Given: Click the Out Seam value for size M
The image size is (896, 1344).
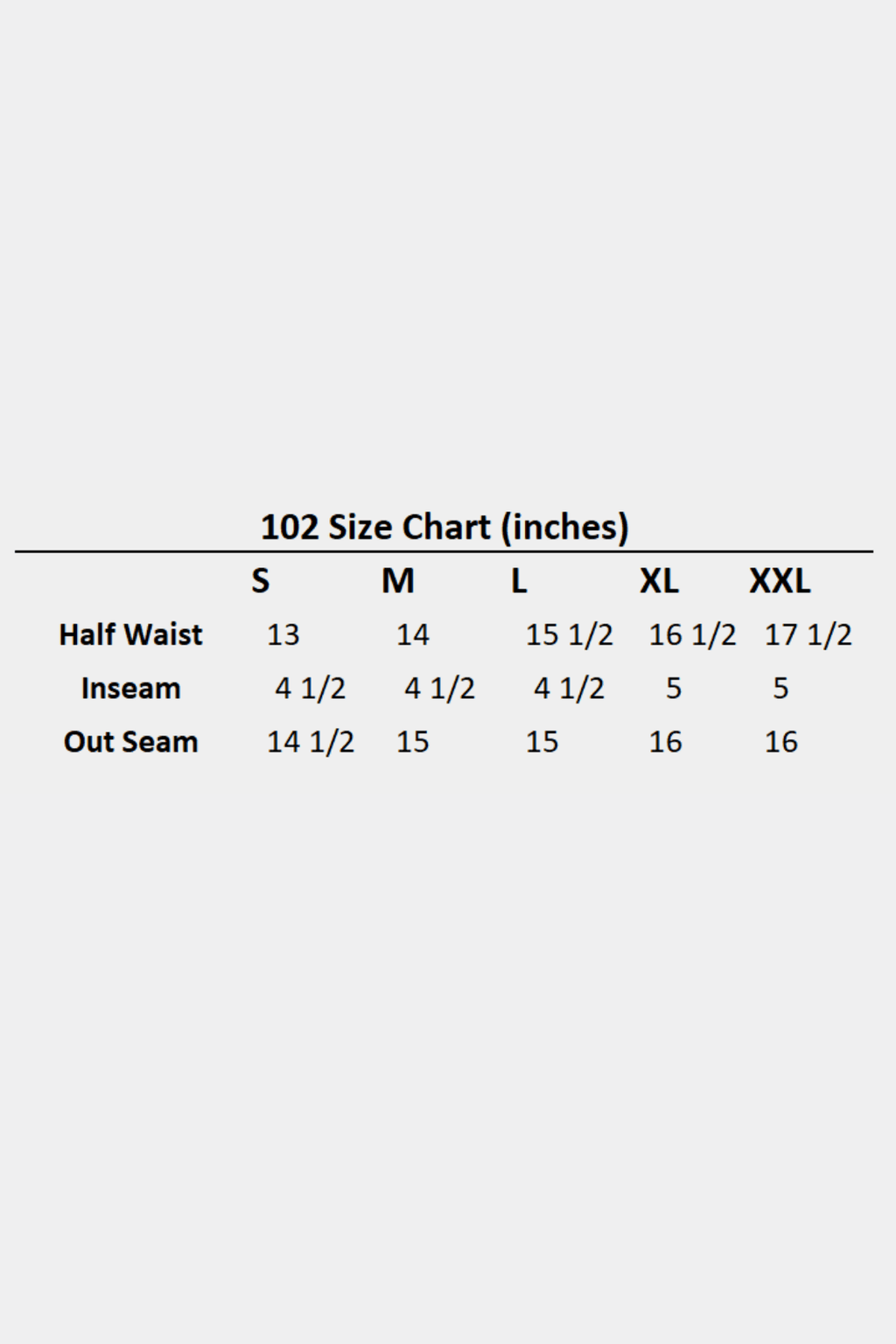Looking at the screenshot, I should click(412, 742).
